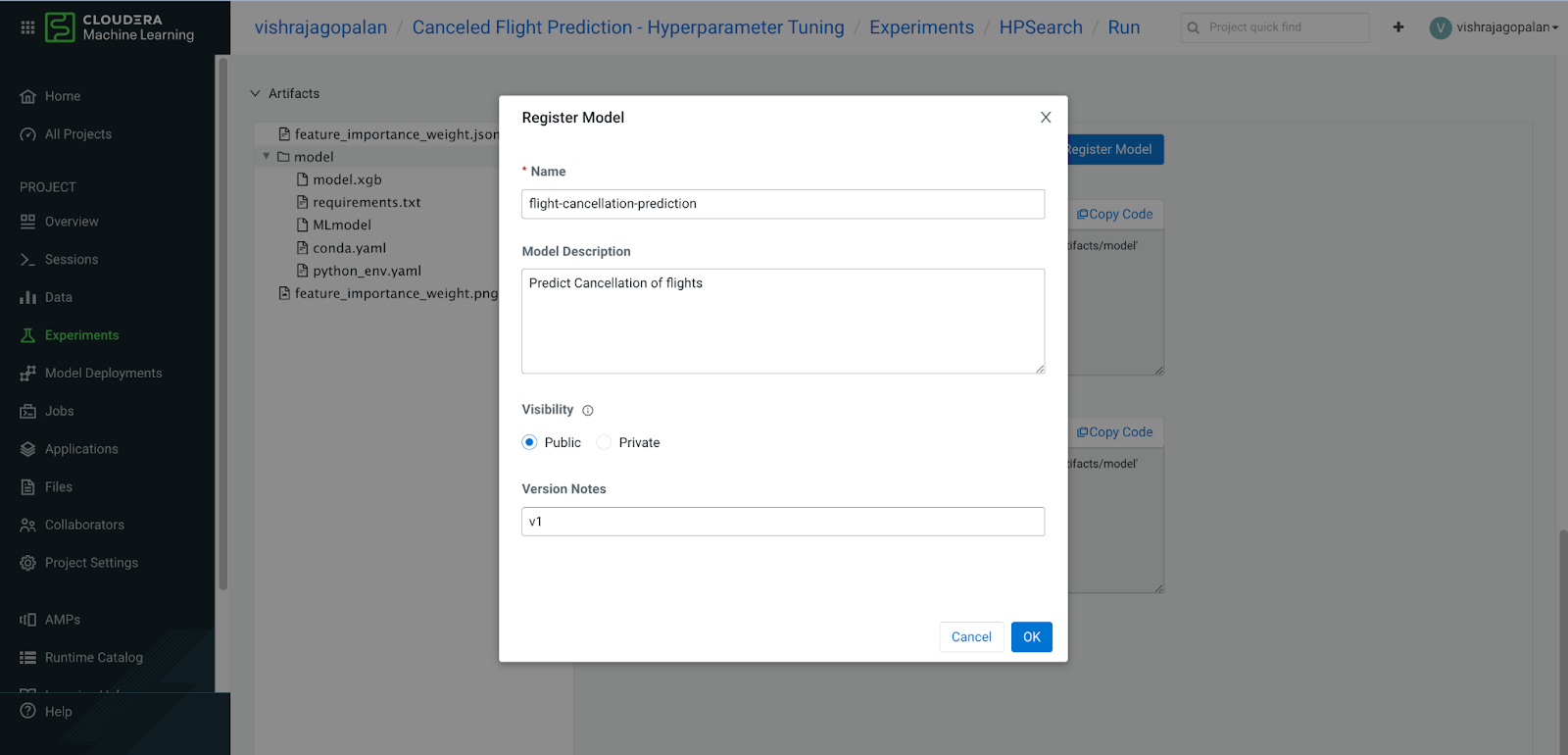Click the plus icon in top bar

[1398, 27]
